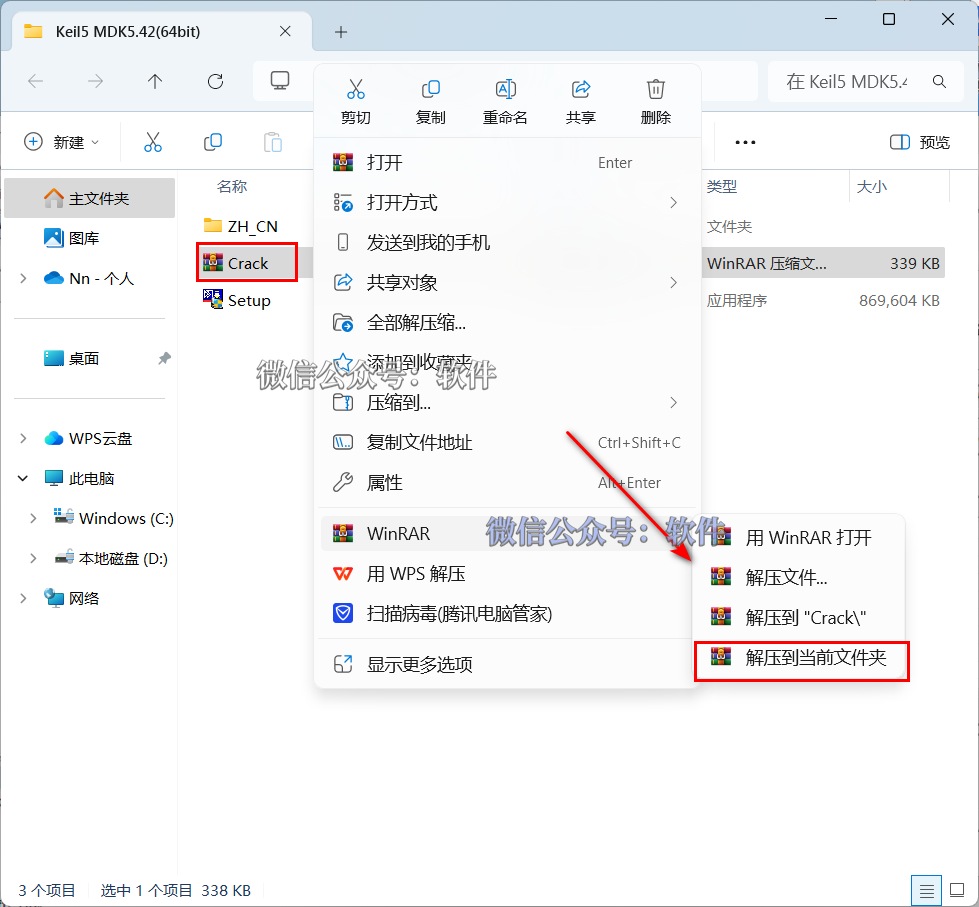Refresh the folder view
Image resolution: width=979 pixels, height=907 pixels.
tap(215, 81)
